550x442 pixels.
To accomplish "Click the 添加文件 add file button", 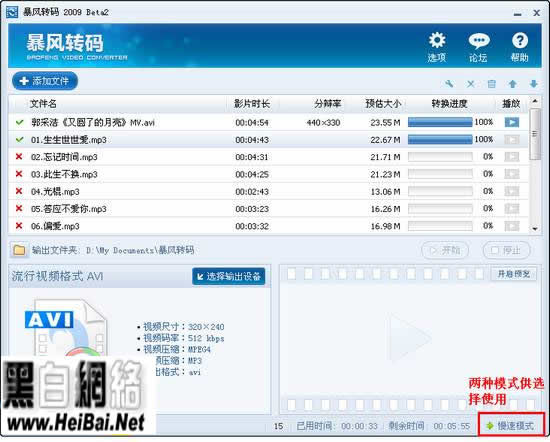I will (x=45, y=81).
